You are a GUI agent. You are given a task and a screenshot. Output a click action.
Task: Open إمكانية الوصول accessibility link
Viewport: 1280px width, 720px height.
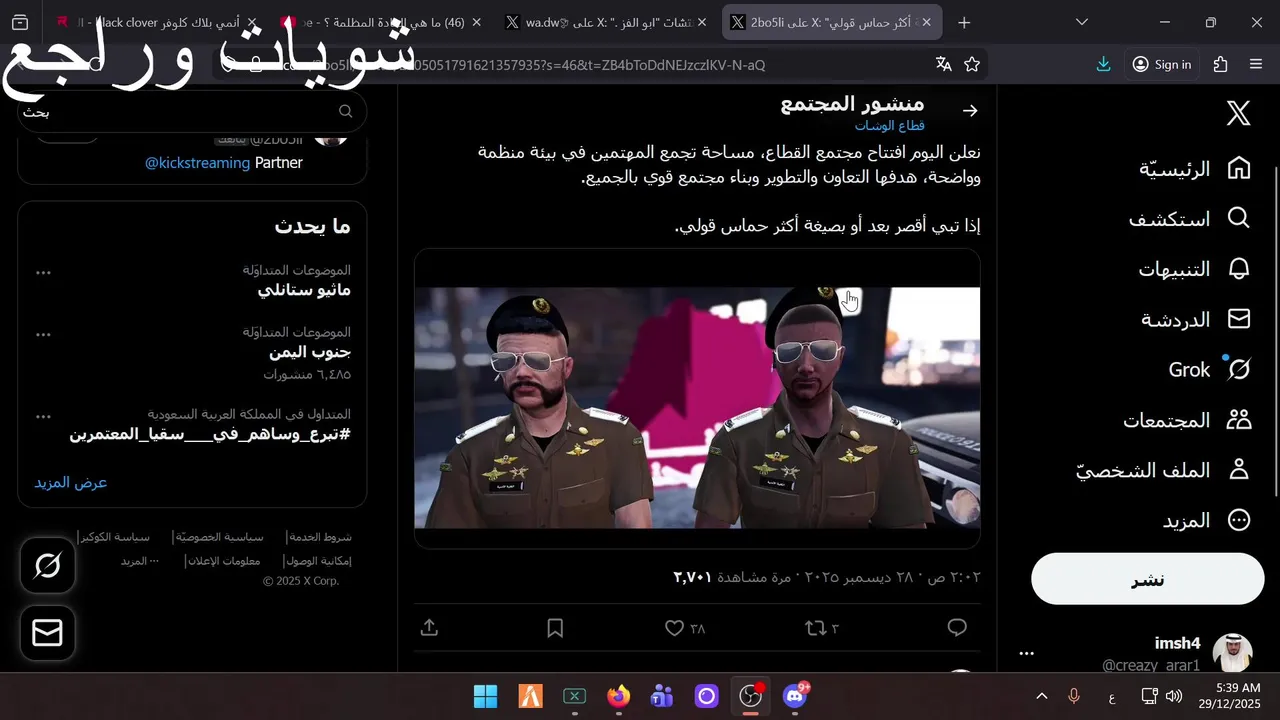[318, 561]
